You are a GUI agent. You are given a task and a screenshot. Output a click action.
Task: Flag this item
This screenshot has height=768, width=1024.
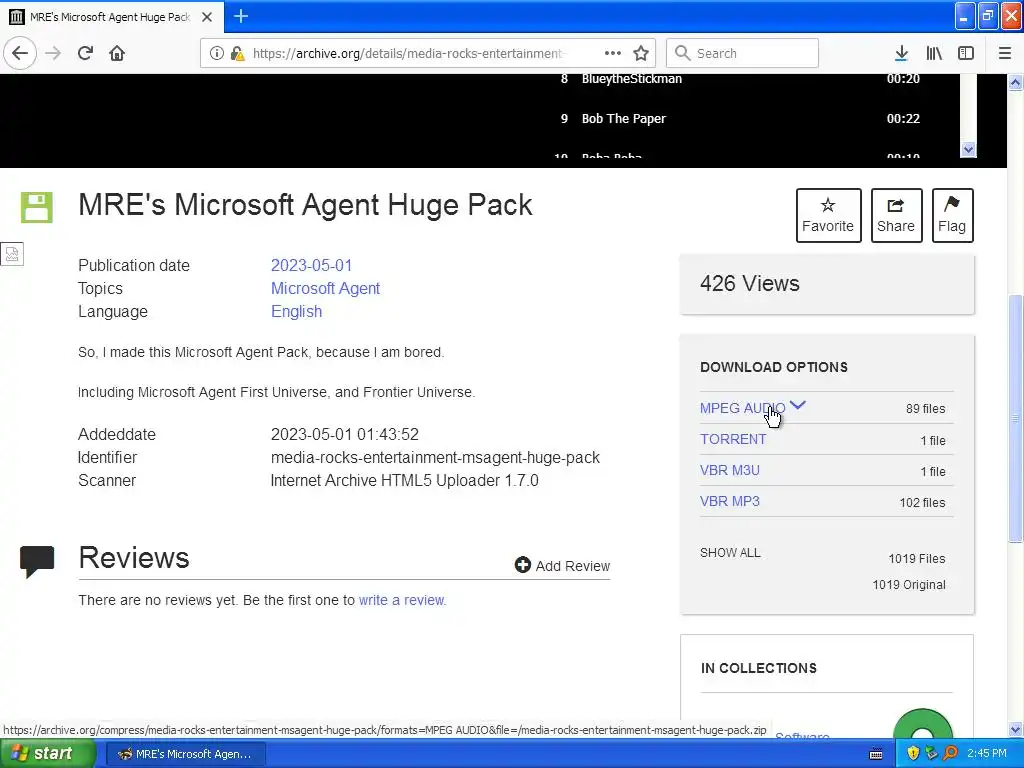(x=952, y=216)
